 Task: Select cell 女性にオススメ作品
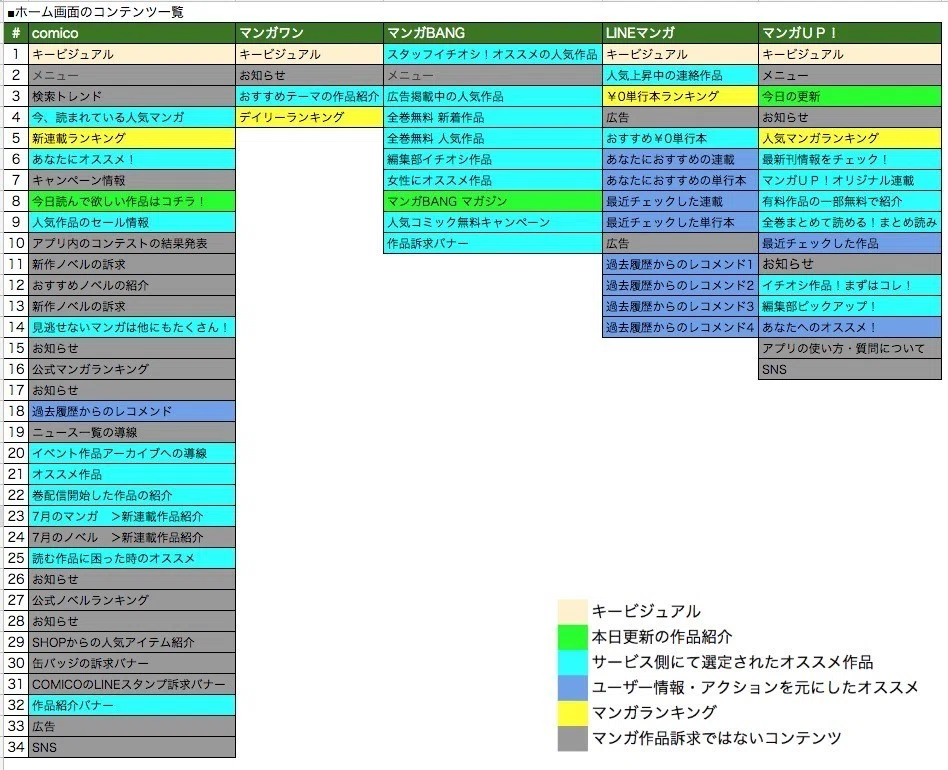(x=493, y=180)
